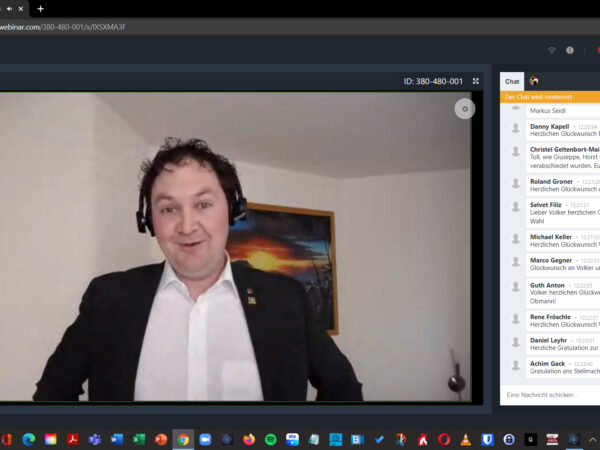The height and width of the screenshot is (450, 600).
Task: Open the Sky app taskbar icon
Action: (x=292, y=439)
